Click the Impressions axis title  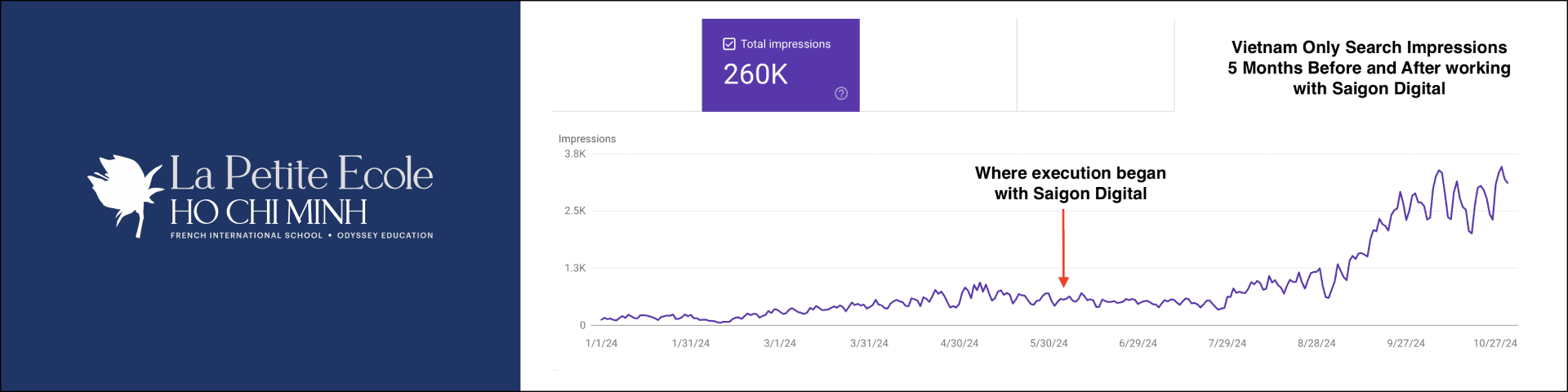[x=587, y=139]
